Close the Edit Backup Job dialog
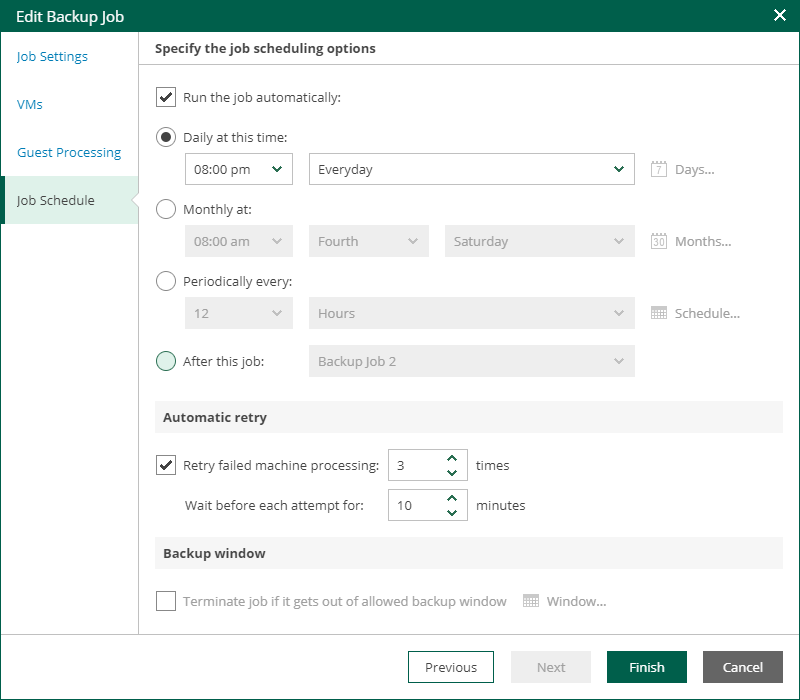Viewport: 800px width, 700px height. click(x=780, y=15)
